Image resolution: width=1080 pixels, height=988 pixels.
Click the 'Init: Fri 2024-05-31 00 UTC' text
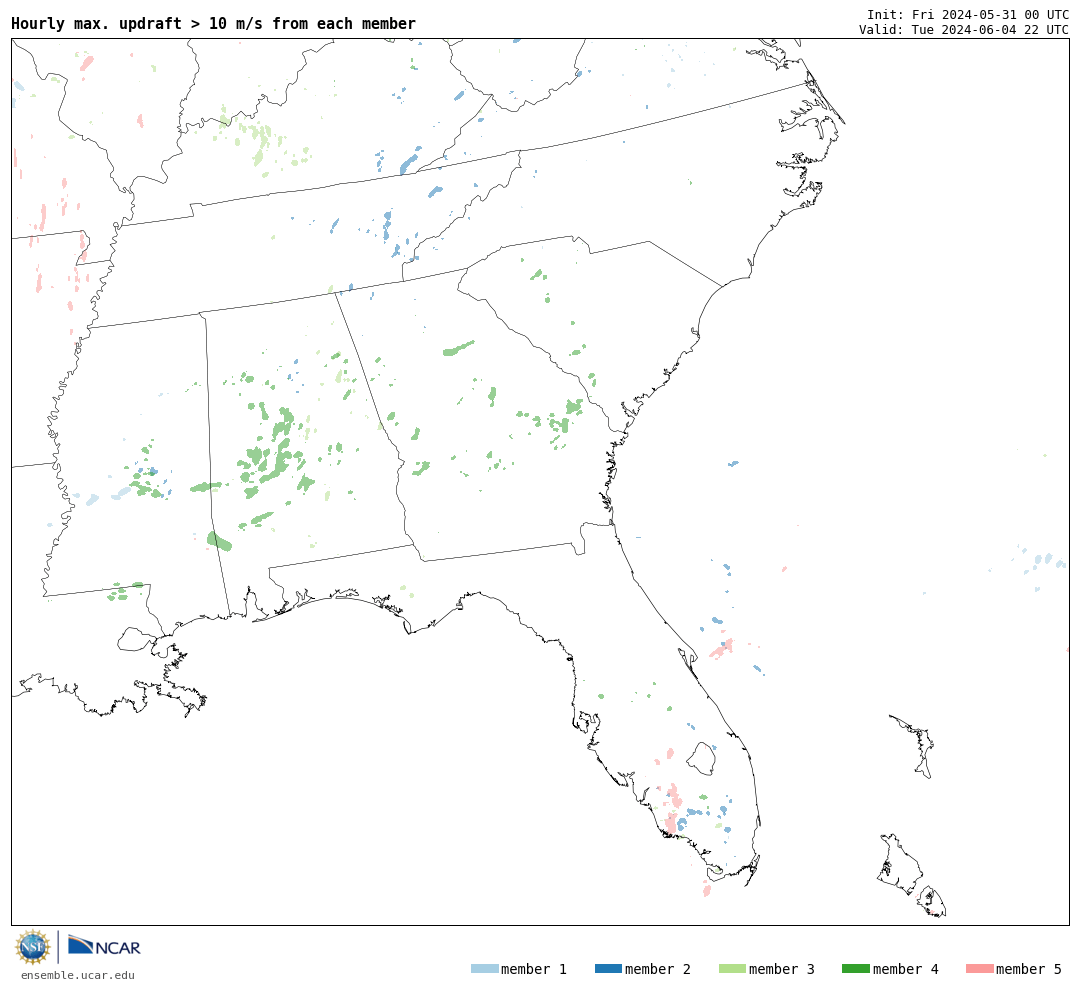click(968, 14)
